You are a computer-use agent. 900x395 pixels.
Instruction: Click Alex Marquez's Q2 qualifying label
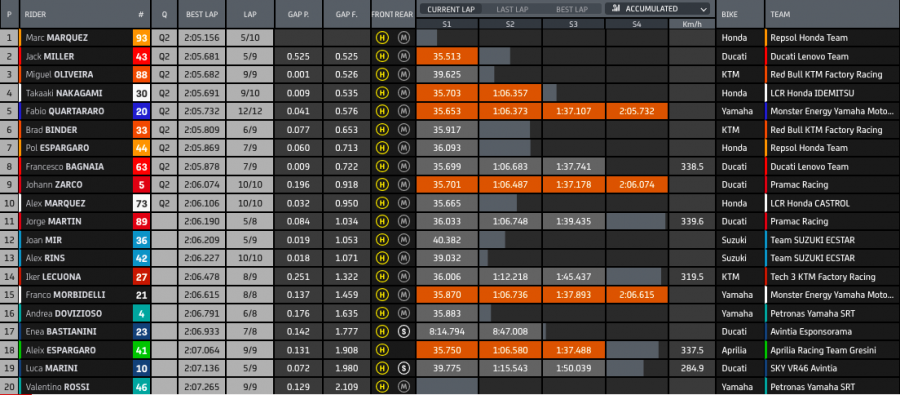[x=164, y=203]
